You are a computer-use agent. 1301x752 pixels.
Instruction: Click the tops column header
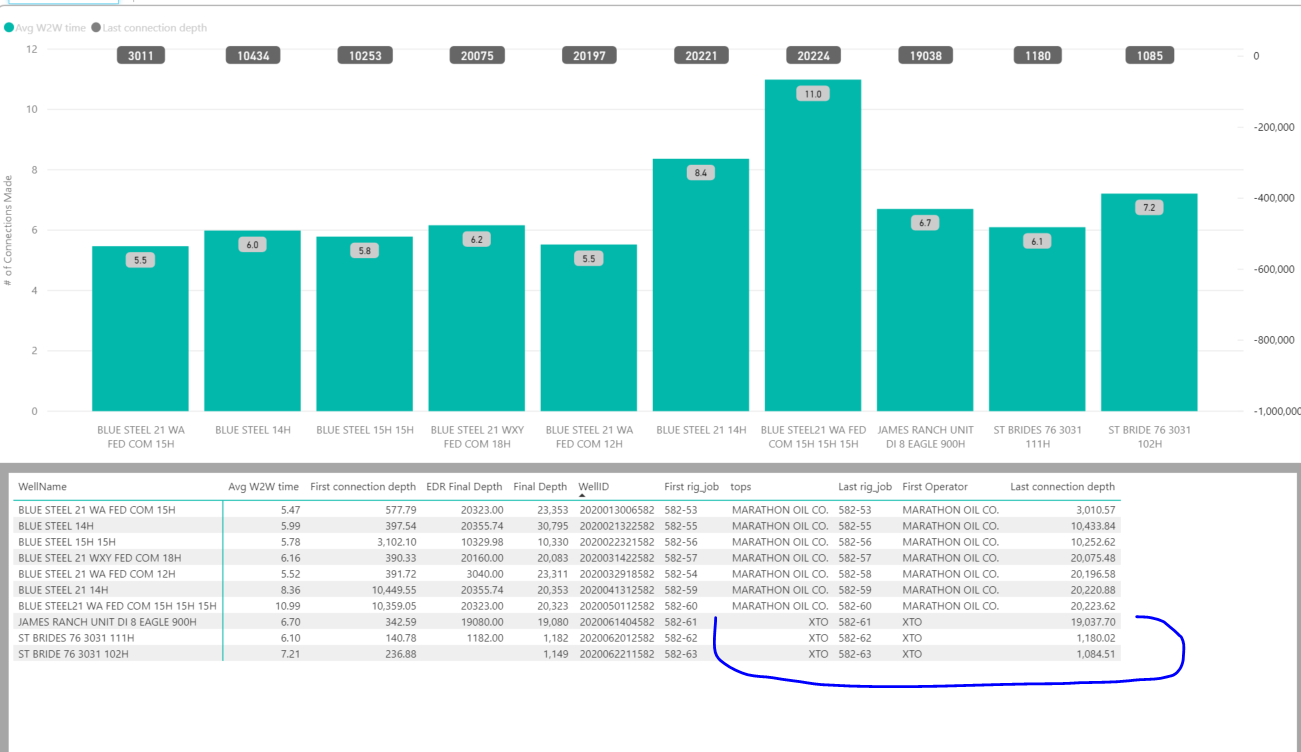[740, 487]
